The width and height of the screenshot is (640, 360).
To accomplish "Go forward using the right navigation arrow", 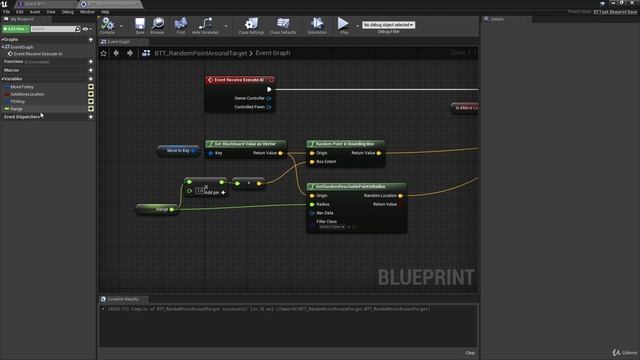I will 130,53.
